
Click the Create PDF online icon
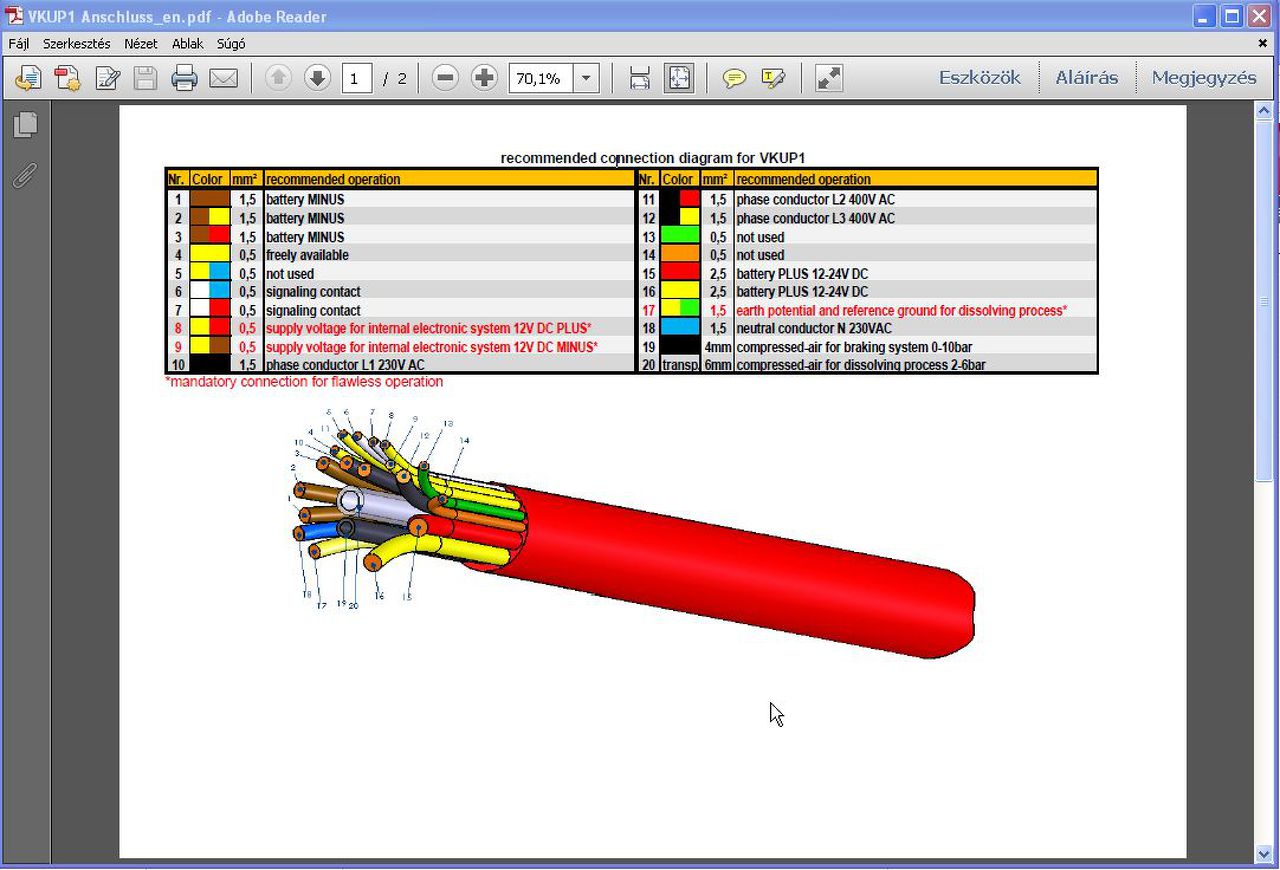pos(27,78)
